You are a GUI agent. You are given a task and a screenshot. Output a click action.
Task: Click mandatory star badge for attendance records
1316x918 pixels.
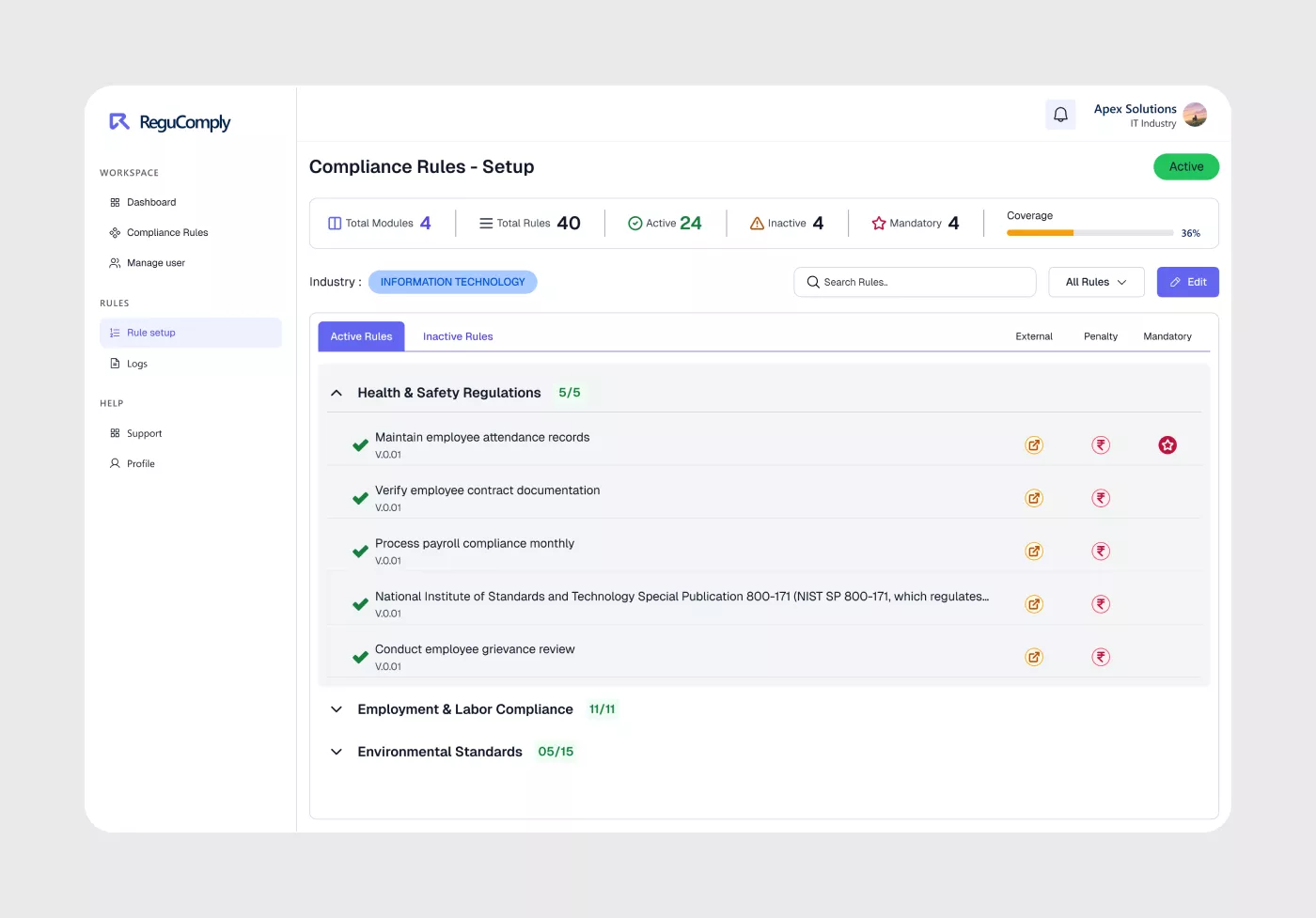pos(1167,445)
